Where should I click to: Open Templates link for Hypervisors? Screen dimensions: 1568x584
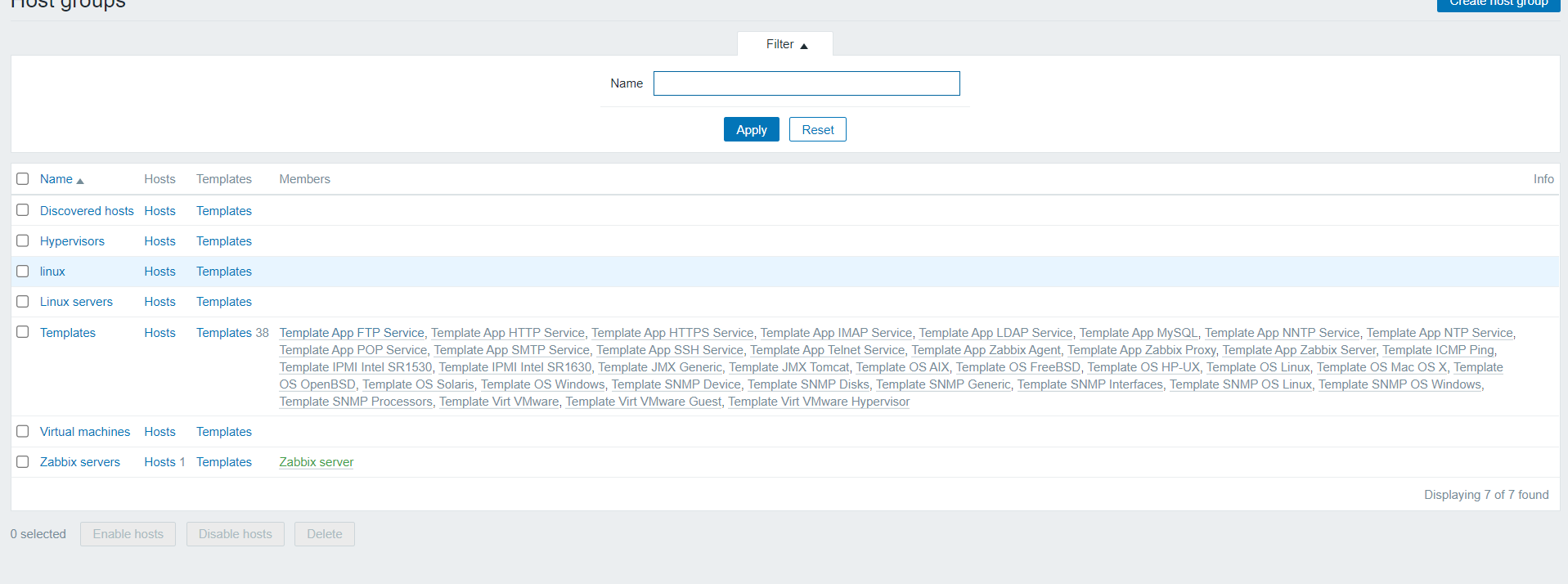click(x=224, y=241)
